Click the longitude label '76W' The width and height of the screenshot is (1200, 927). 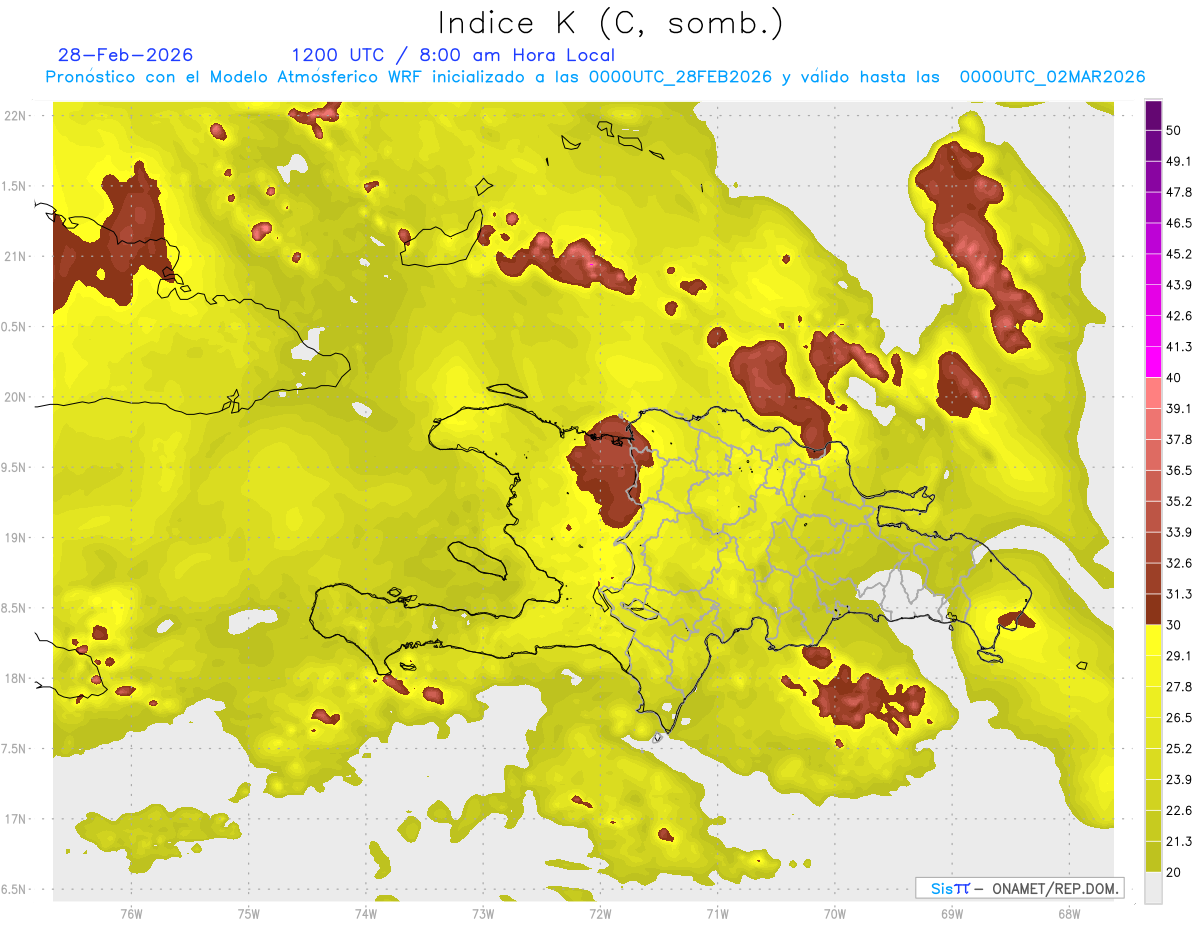pyautogui.click(x=131, y=913)
